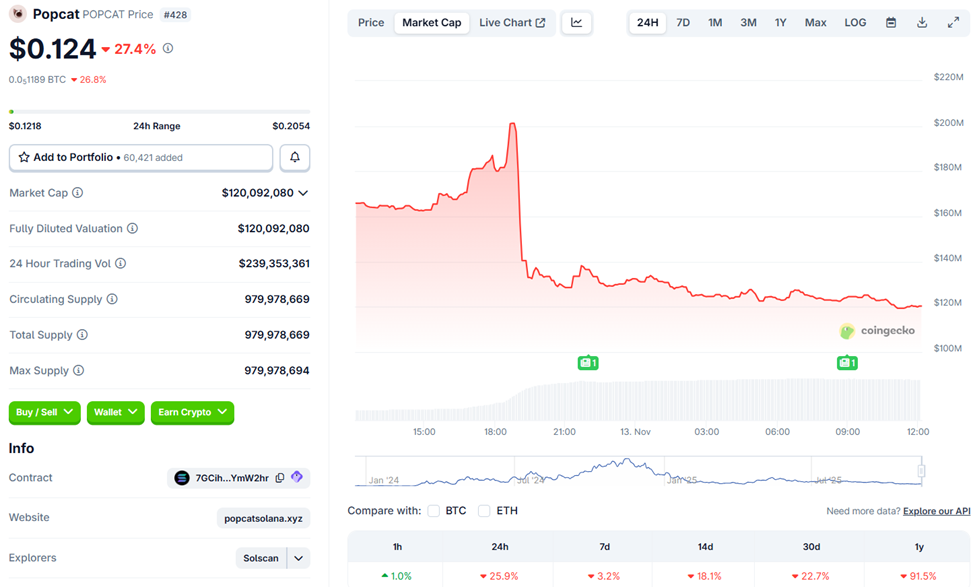
Task: Switch to the Price chart tab
Action: (x=370, y=22)
